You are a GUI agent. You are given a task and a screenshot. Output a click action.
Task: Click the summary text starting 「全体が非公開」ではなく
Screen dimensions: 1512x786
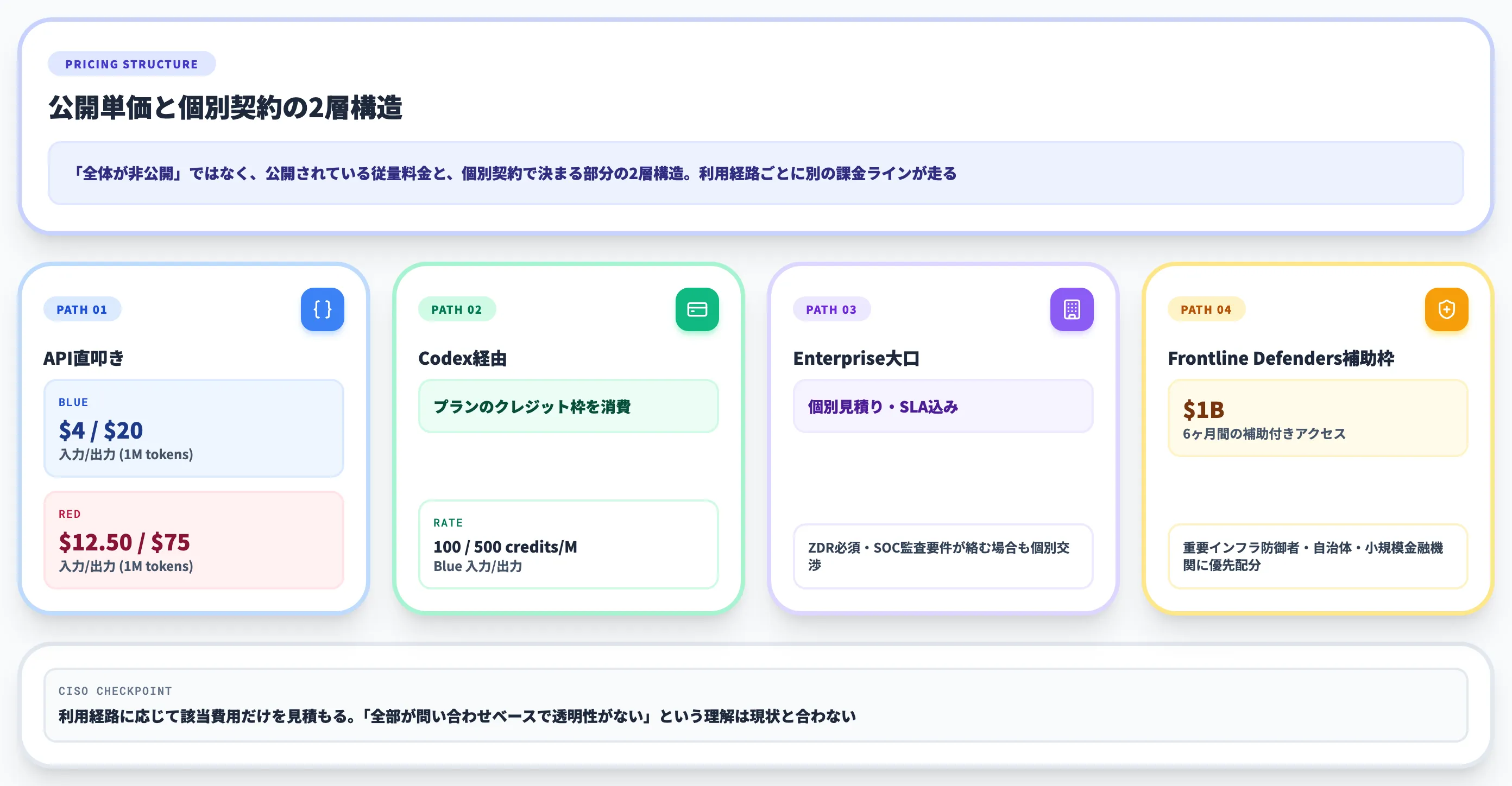514,174
